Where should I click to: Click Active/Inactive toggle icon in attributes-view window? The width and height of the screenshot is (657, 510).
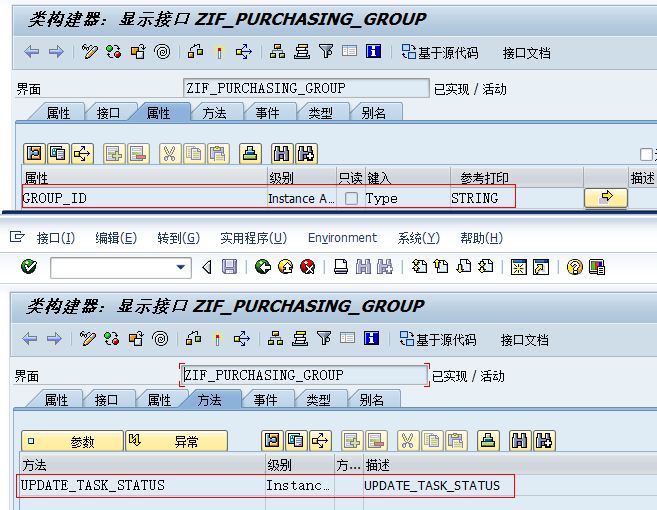click(114, 52)
